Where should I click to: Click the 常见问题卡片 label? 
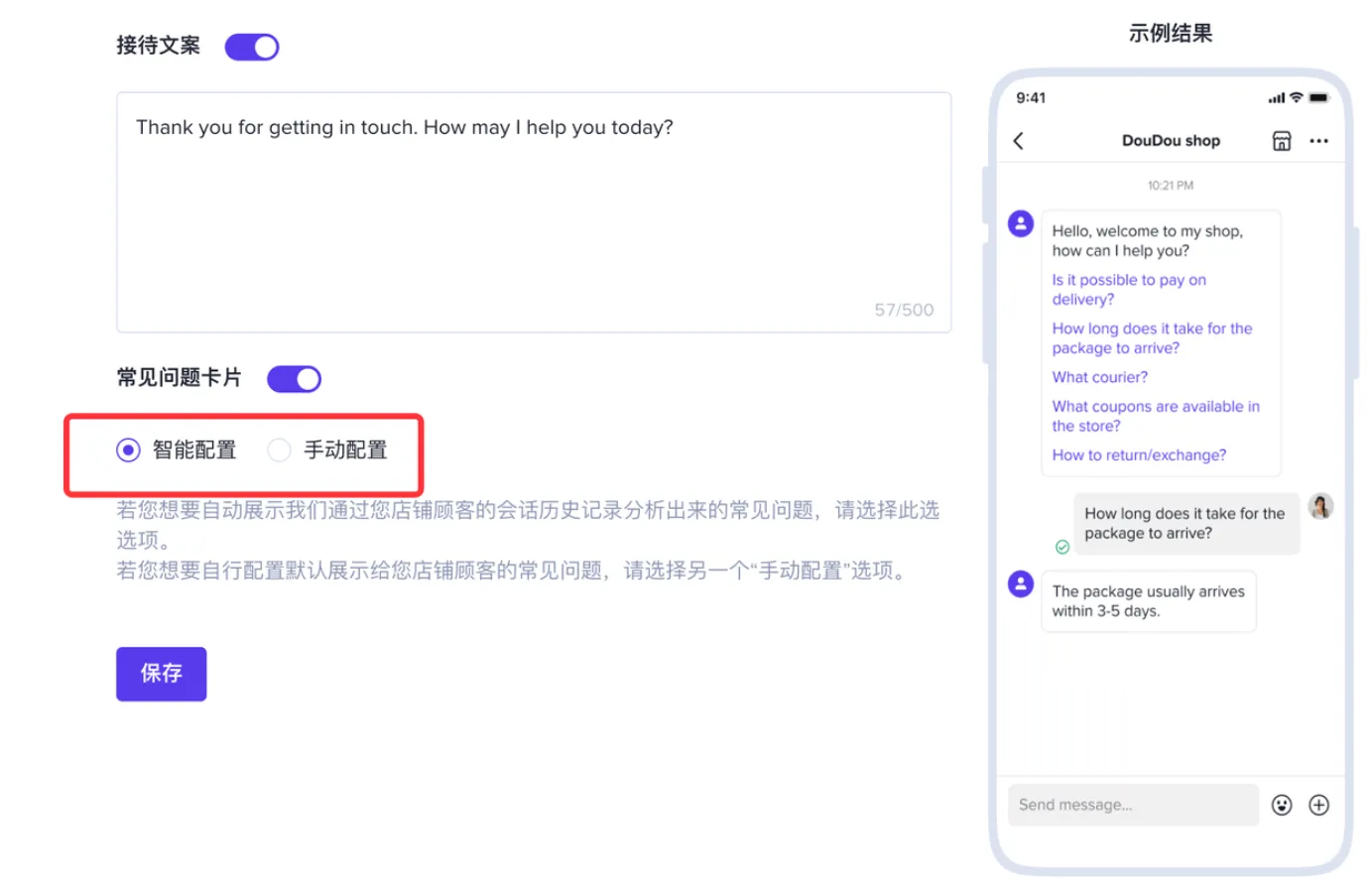(x=180, y=378)
